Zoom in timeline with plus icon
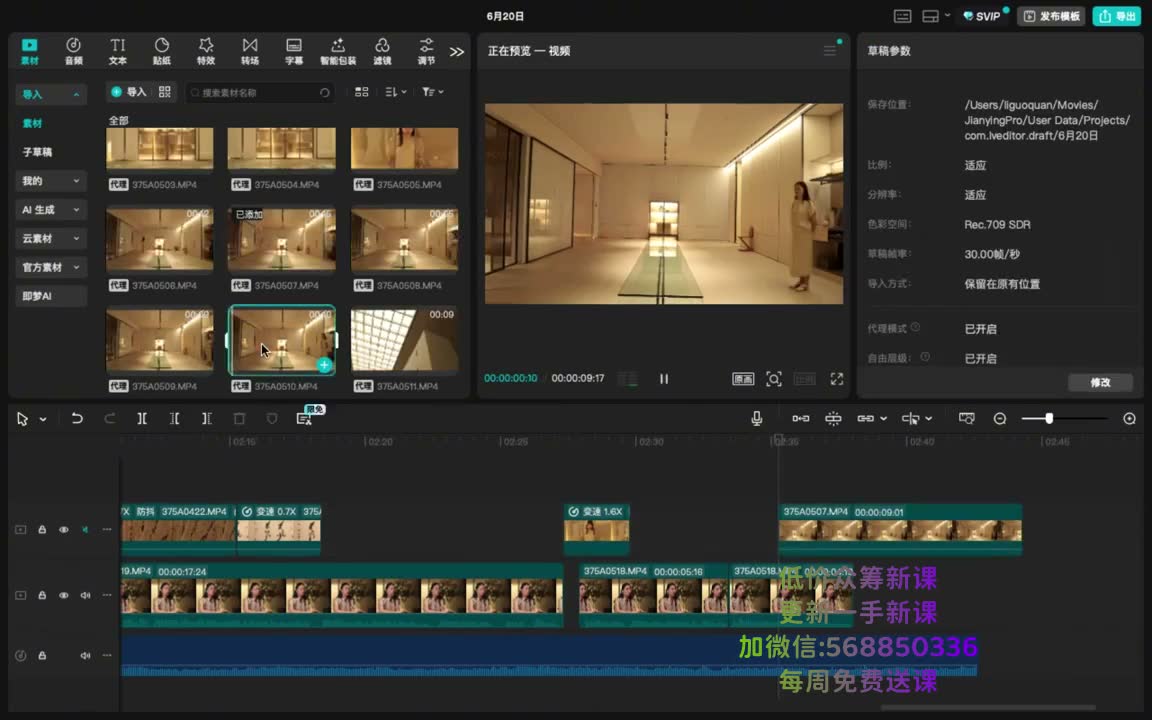 [1130, 418]
